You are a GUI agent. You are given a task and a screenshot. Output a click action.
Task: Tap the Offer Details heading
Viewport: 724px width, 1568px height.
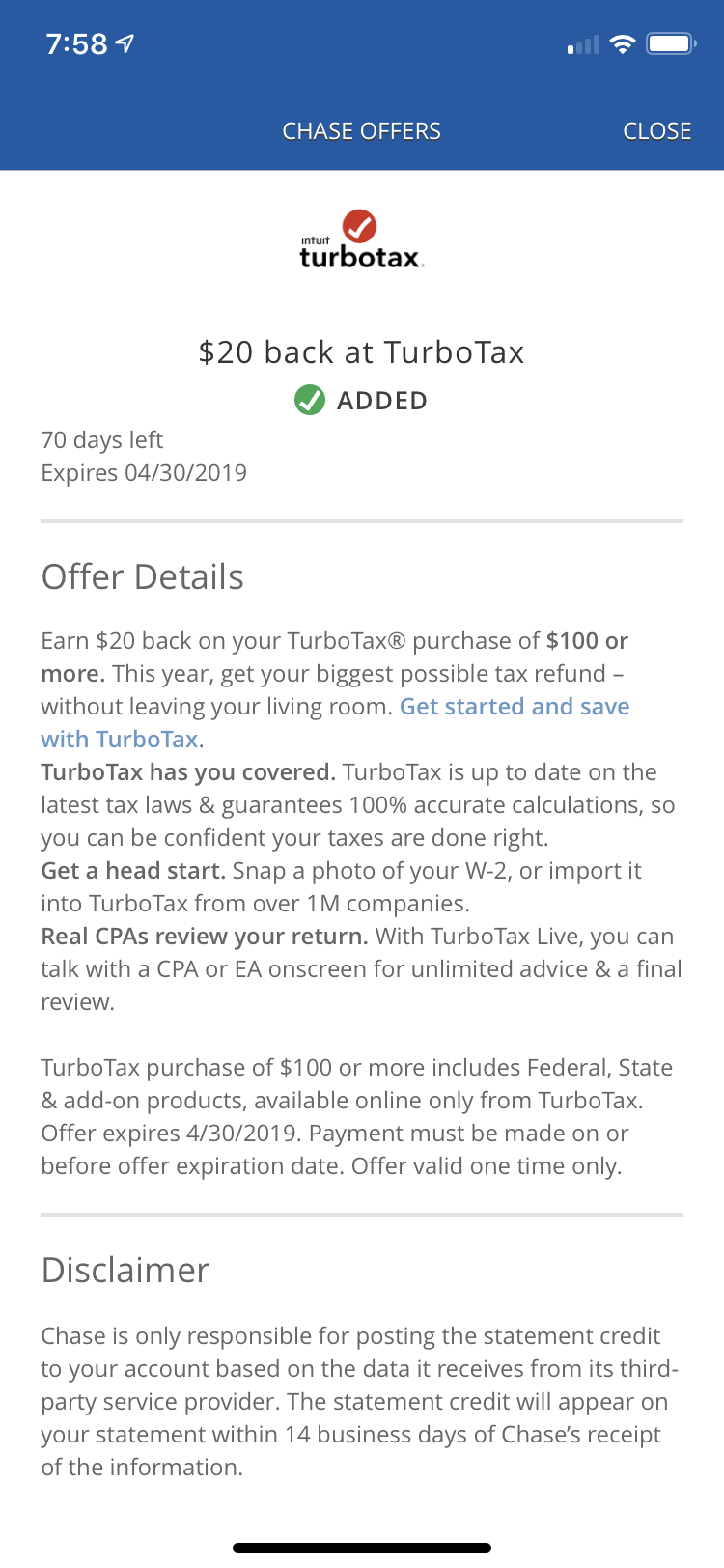point(143,577)
